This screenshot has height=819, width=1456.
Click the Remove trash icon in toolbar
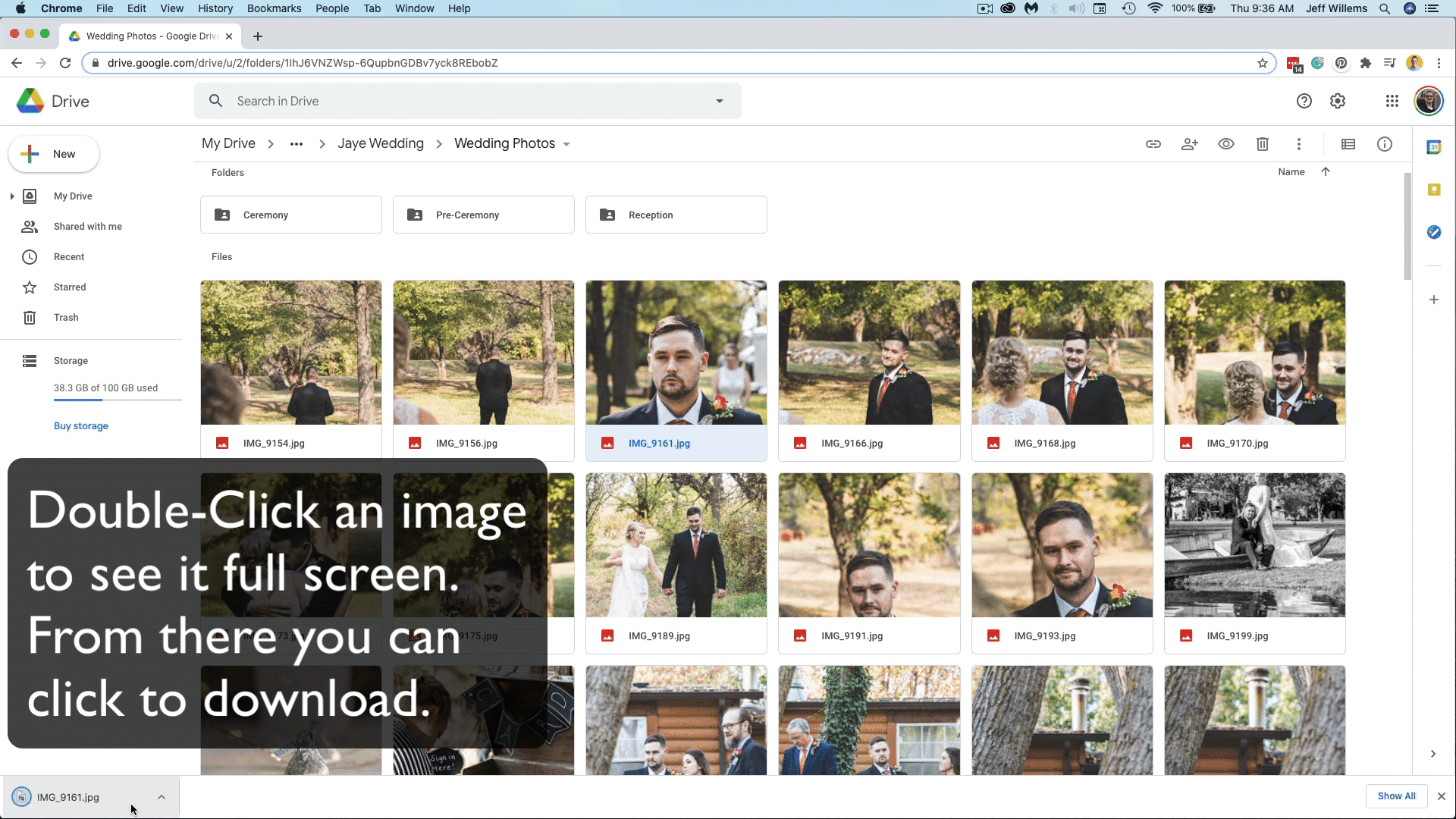1262,144
